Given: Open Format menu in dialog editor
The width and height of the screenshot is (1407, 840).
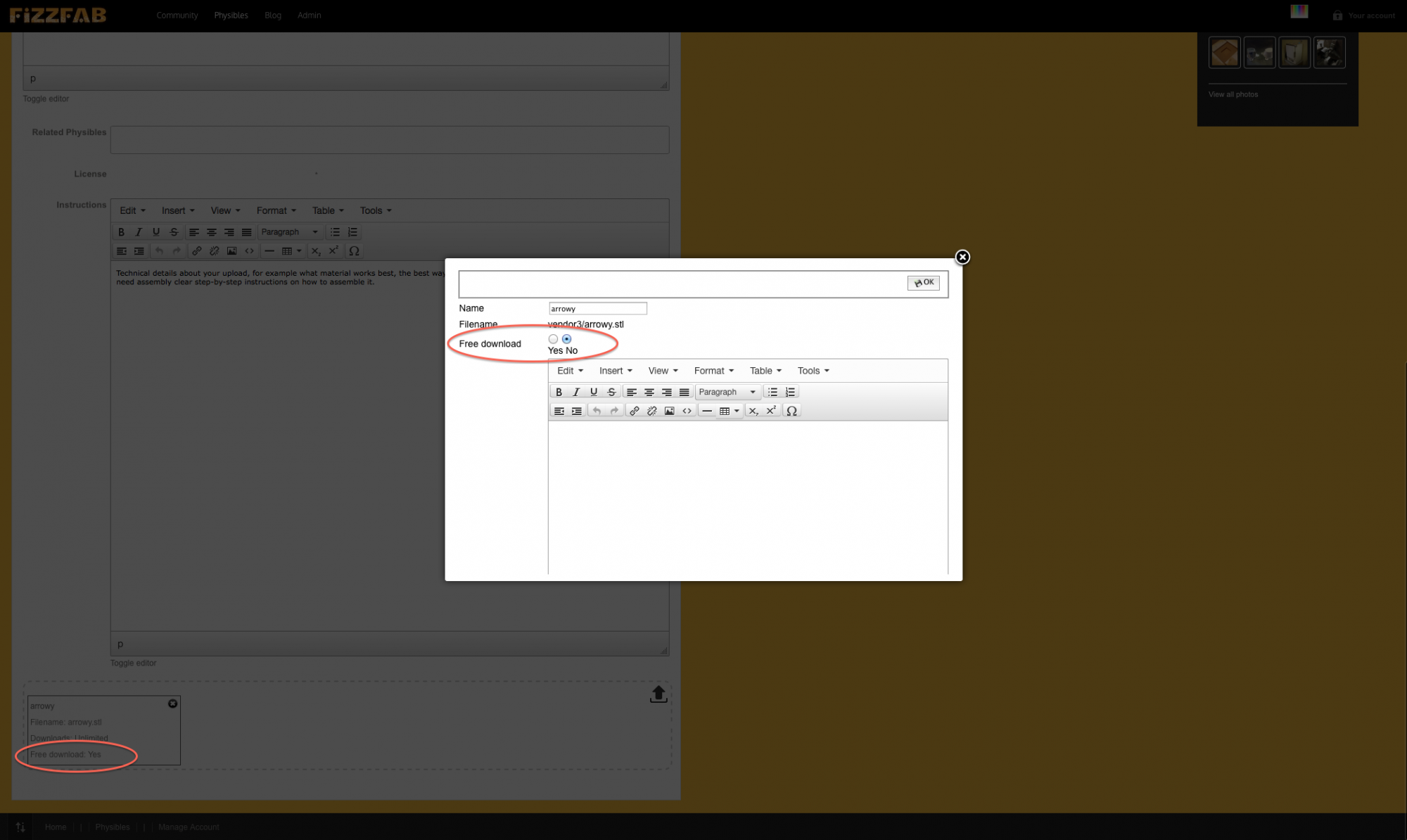Looking at the screenshot, I should click(713, 371).
